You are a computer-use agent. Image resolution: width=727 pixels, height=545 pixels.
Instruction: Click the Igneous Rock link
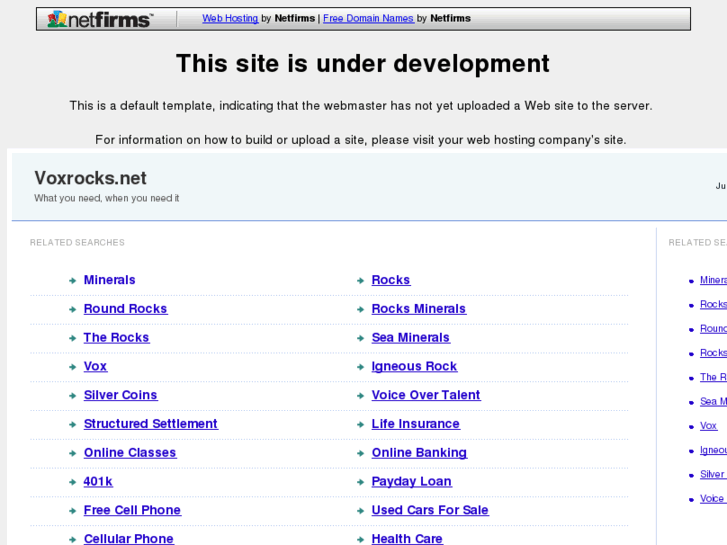415,366
